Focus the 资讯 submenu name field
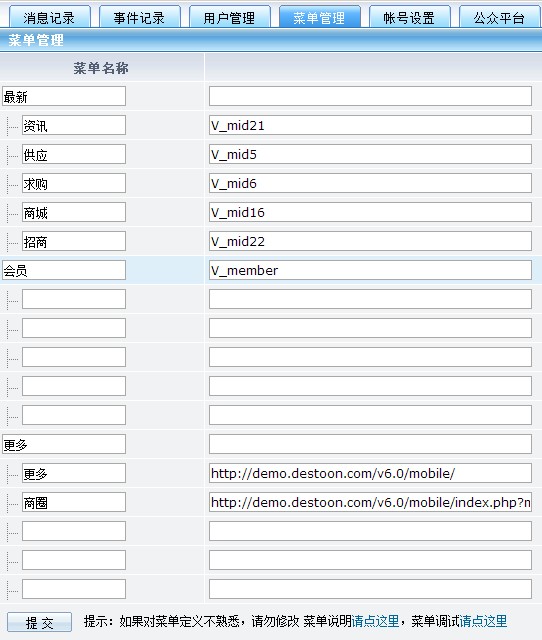 point(74,125)
